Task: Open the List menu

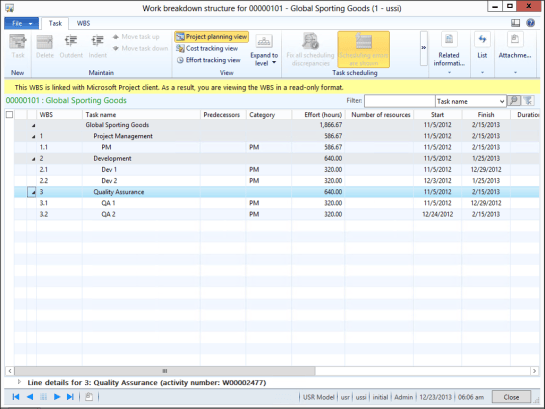Action: 482,53
